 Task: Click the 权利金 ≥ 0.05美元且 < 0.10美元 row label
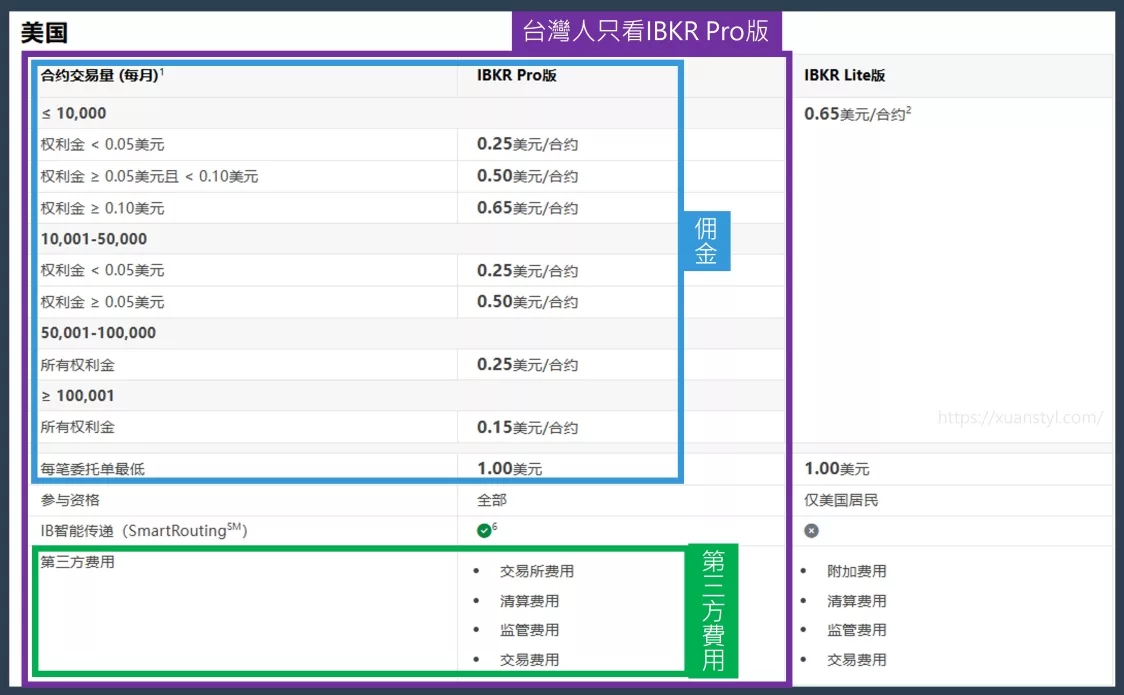[x=149, y=176]
